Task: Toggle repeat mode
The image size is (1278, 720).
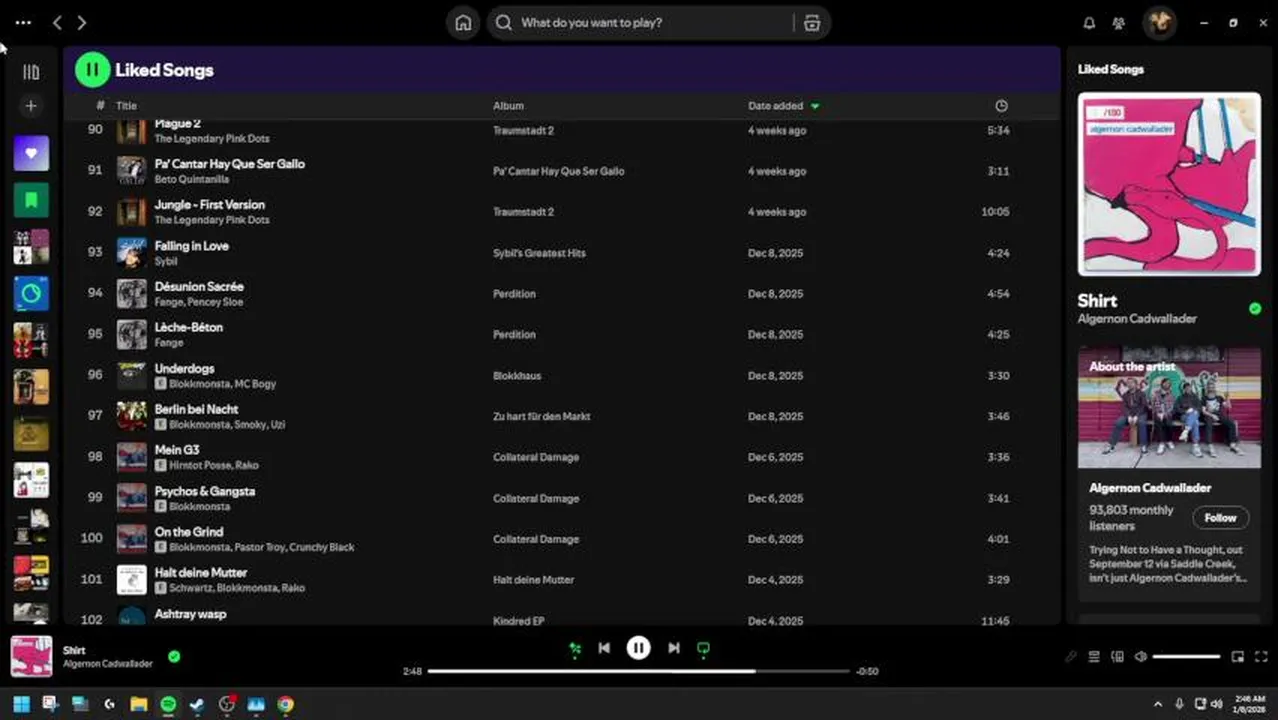Action: coord(703,649)
